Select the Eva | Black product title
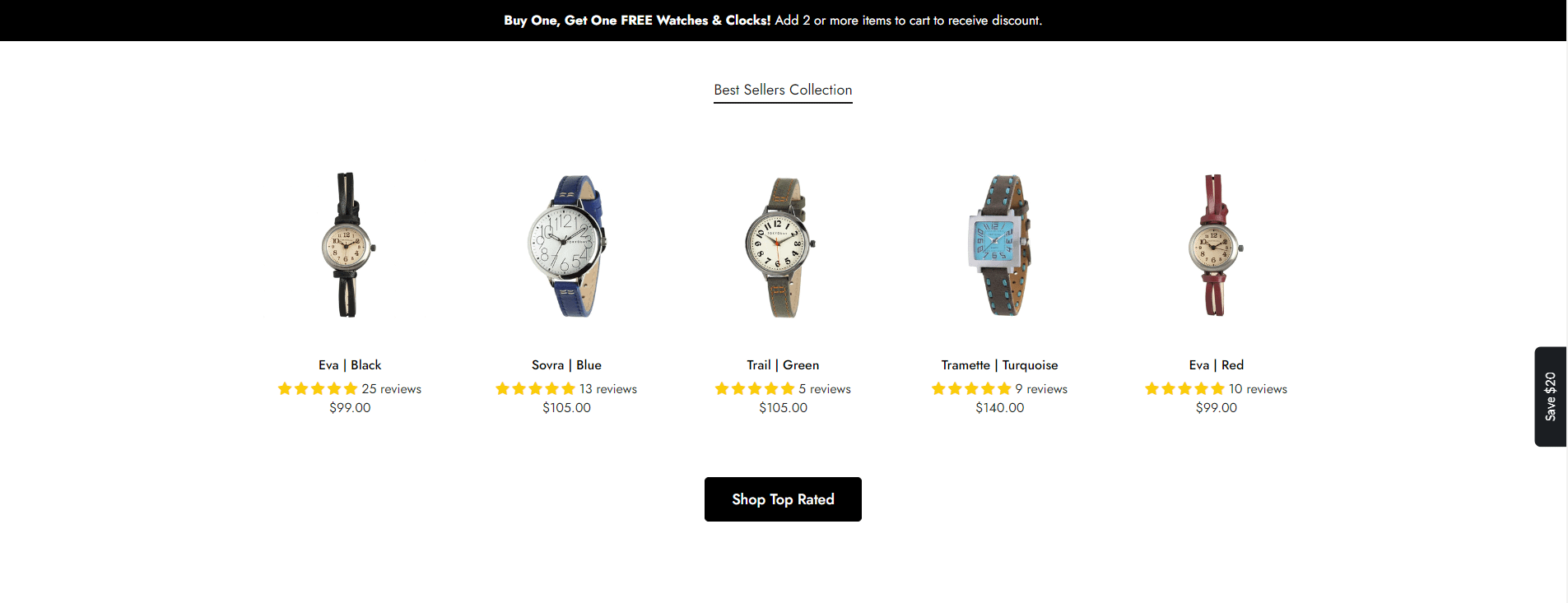This screenshot has height=603, width=1568. pos(350,365)
